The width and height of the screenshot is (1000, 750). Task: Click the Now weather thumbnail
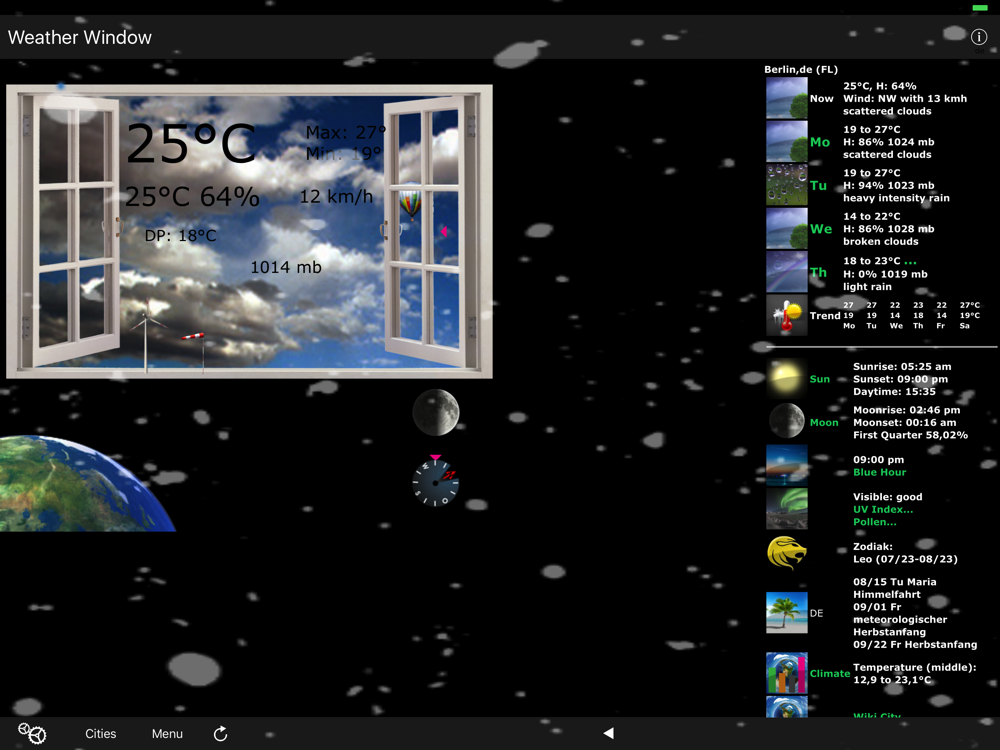pos(786,98)
